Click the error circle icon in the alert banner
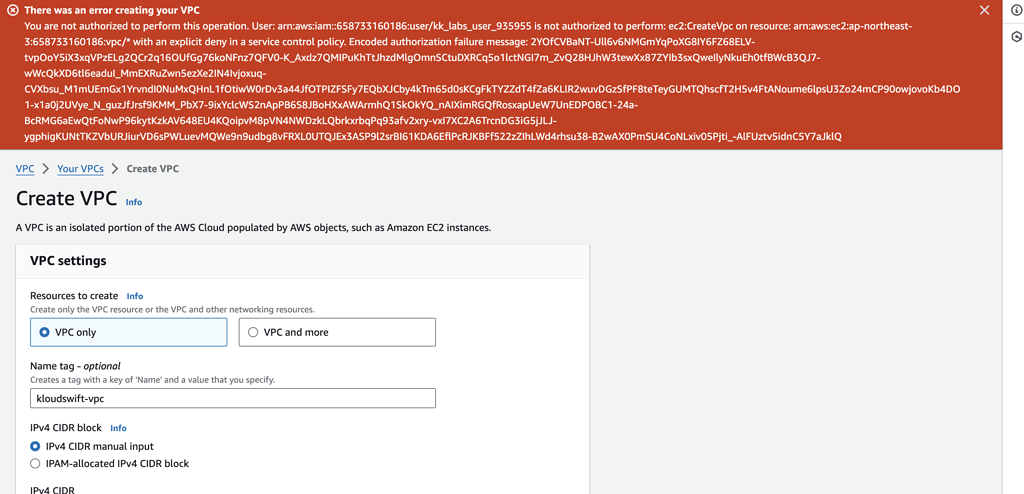 [x=13, y=10]
